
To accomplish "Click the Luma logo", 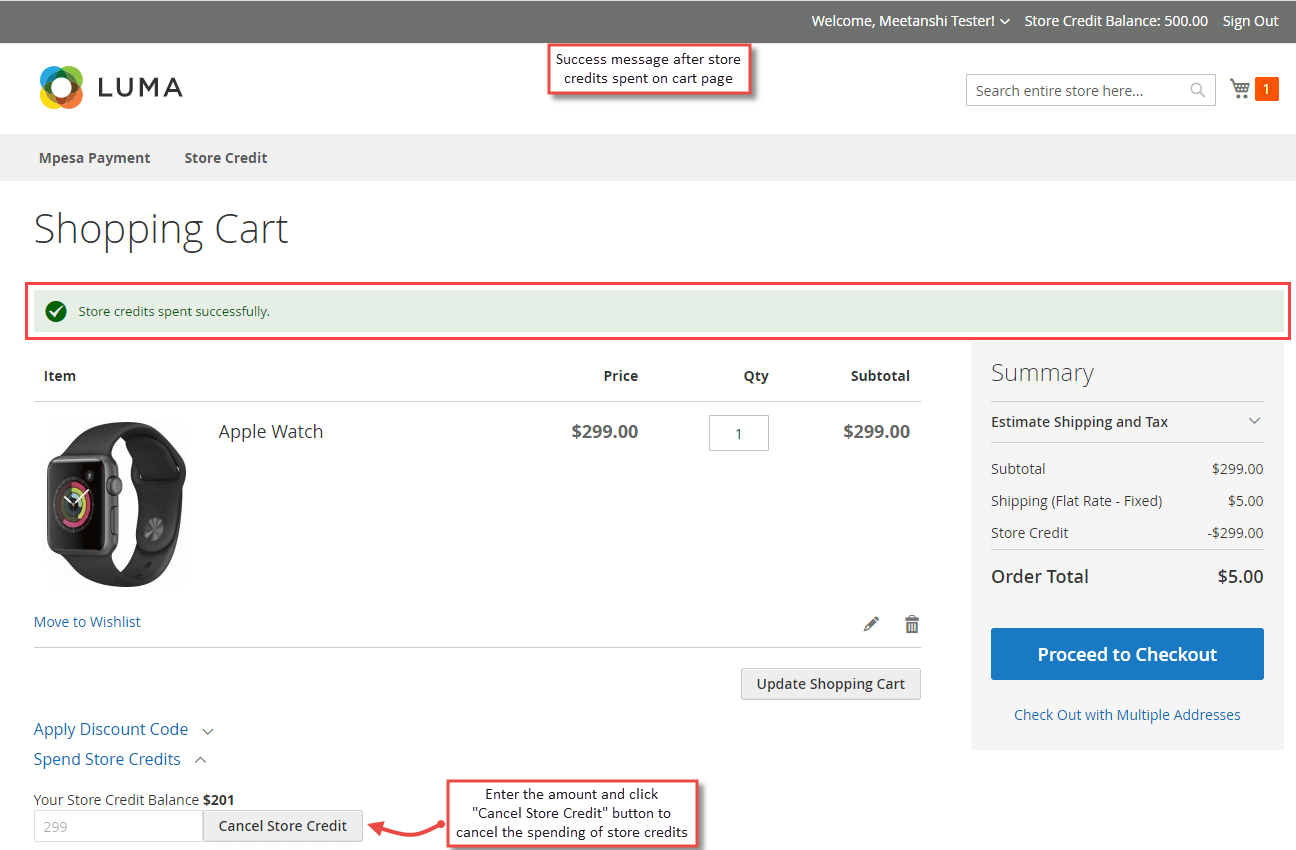I will pyautogui.click(x=111, y=88).
